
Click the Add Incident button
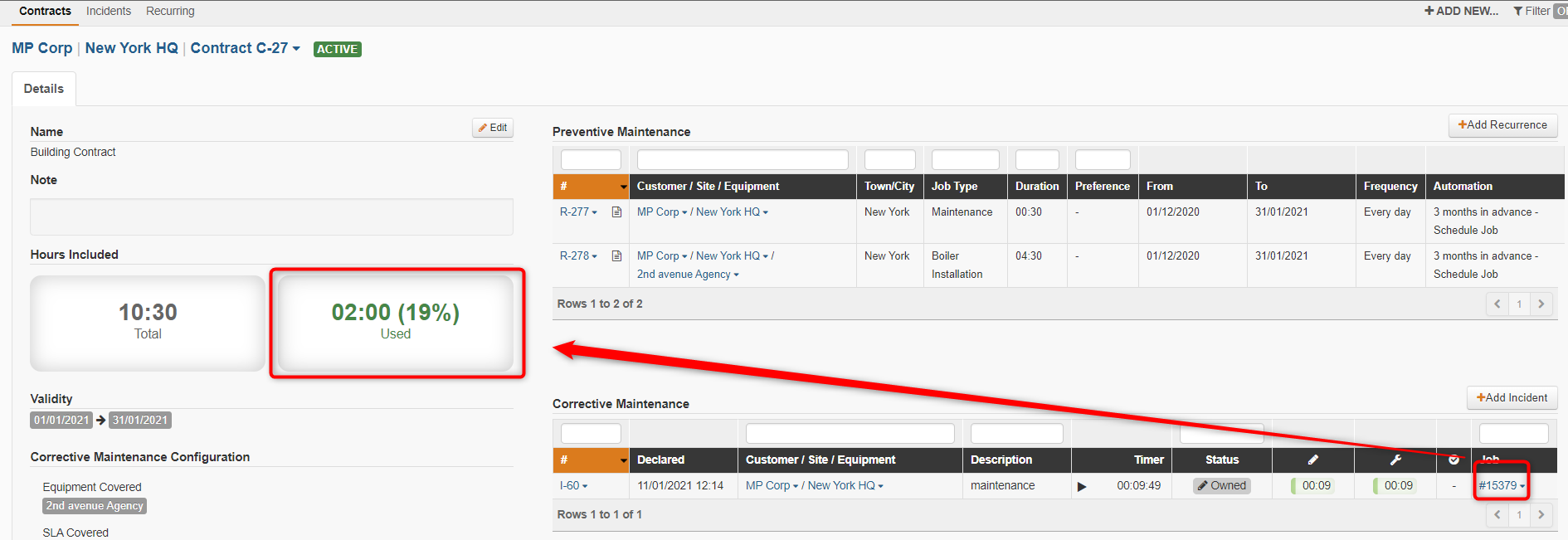[x=1512, y=398]
